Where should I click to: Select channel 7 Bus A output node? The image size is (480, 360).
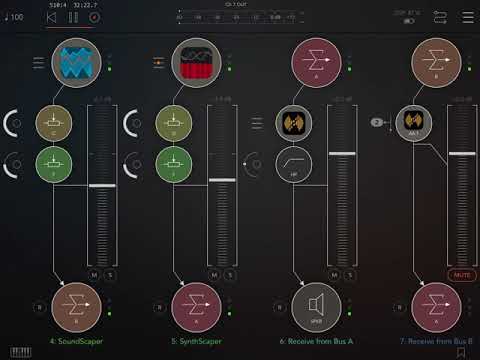click(436, 307)
